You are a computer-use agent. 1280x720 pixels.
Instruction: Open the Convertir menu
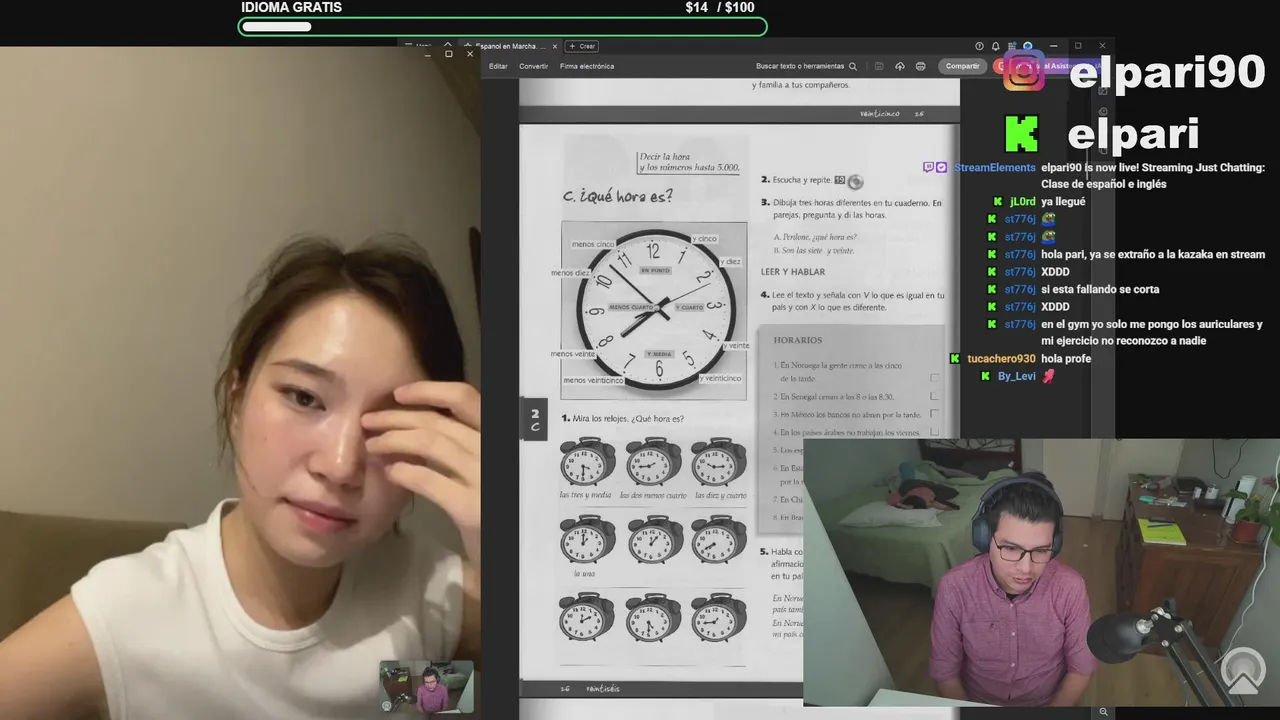(x=533, y=66)
